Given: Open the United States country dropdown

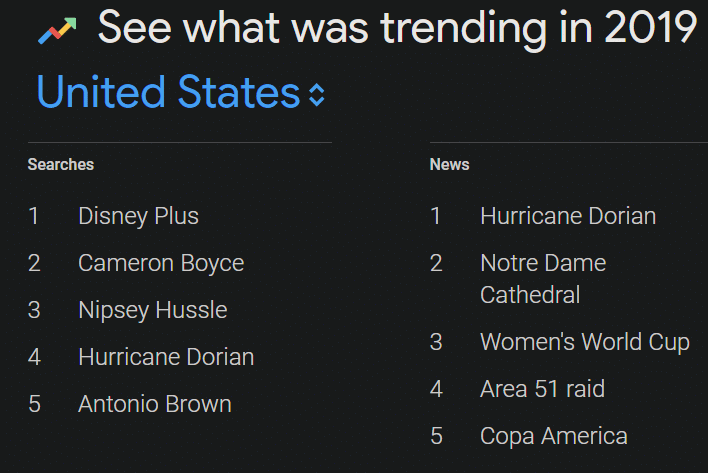Looking at the screenshot, I should click(x=180, y=93).
